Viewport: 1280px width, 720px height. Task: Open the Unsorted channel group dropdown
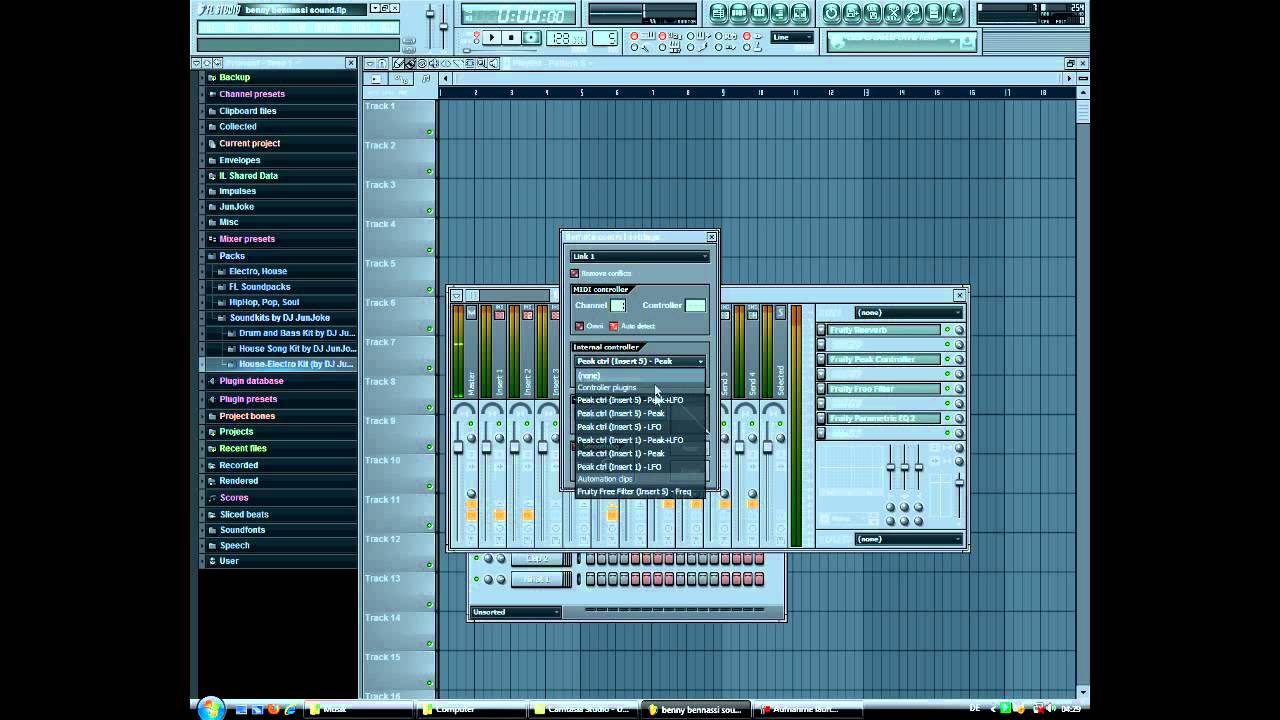pyautogui.click(x=516, y=612)
